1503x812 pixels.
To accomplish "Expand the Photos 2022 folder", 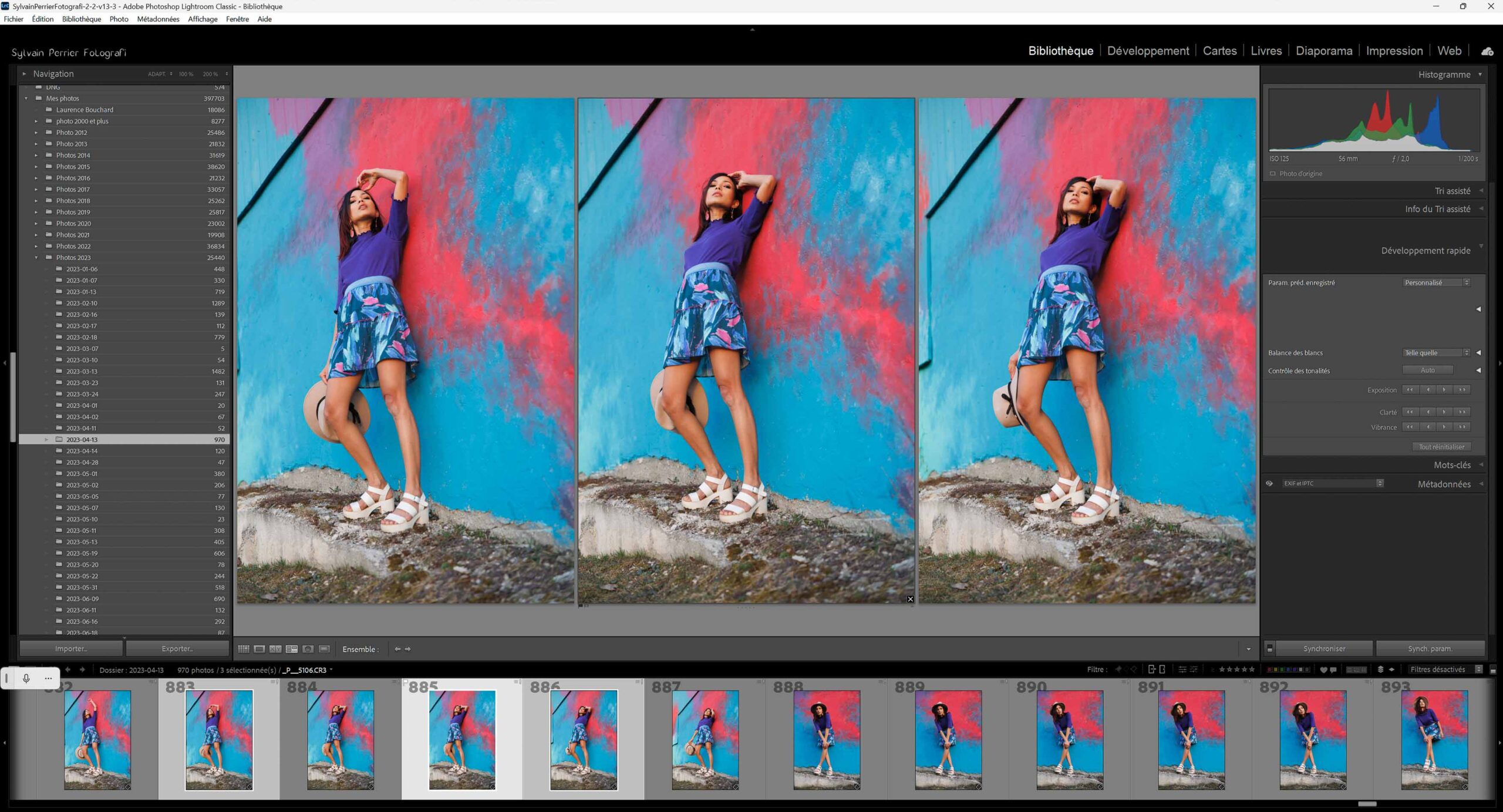I will [x=36, y=246].
